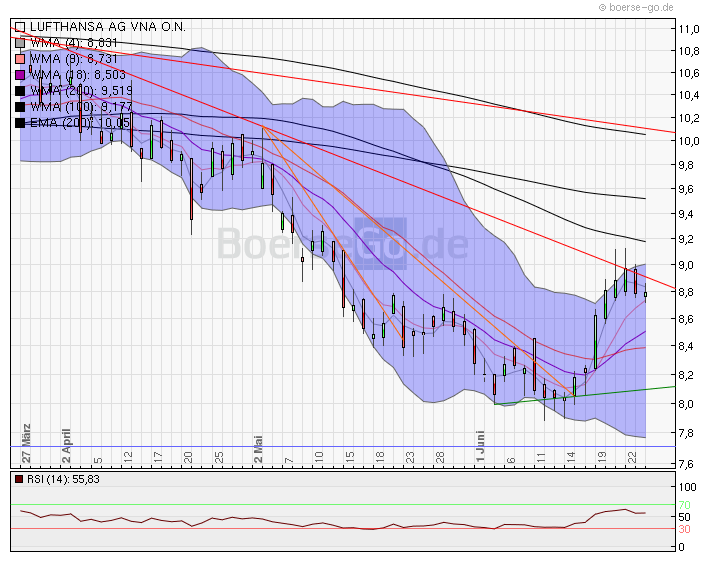
Task: Click the pink WMA (8) legend swatch
Action: 20,59
